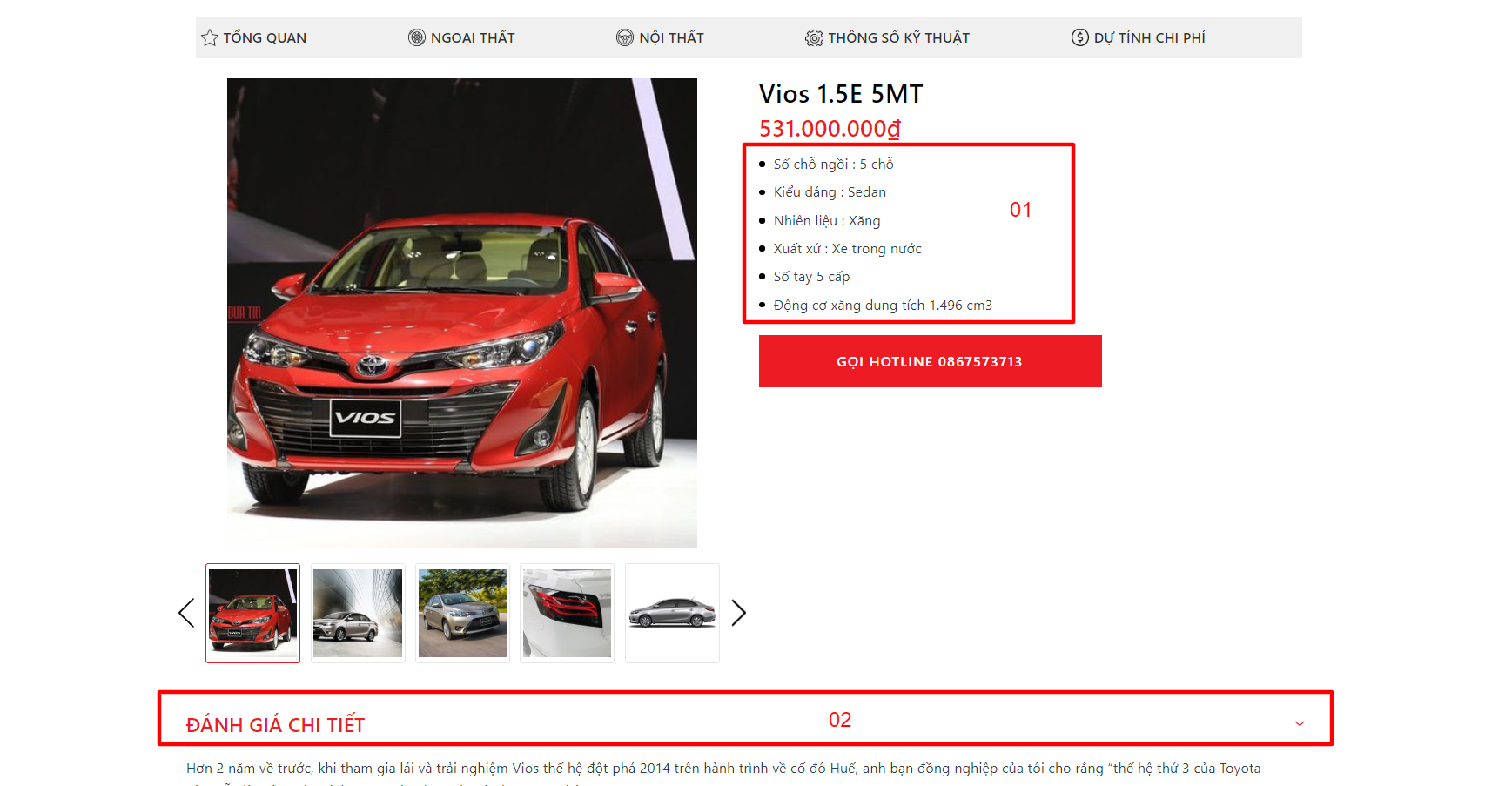Click the gear icon beside Thông số kỹ thuật

[x=814, y=37]
